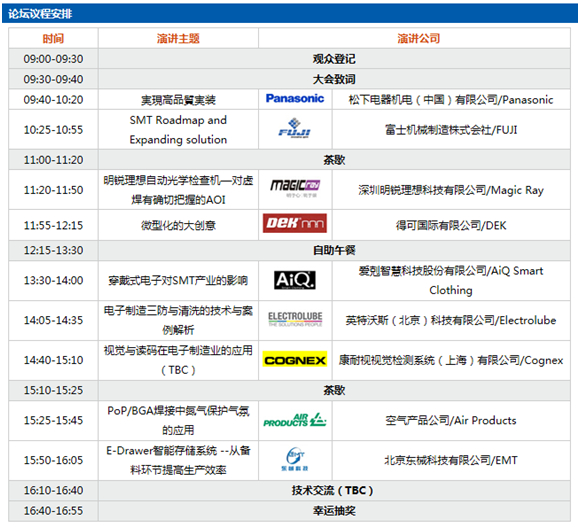Click the AiQ logo
Screen dimensions: 581x531
coord(295,280)
